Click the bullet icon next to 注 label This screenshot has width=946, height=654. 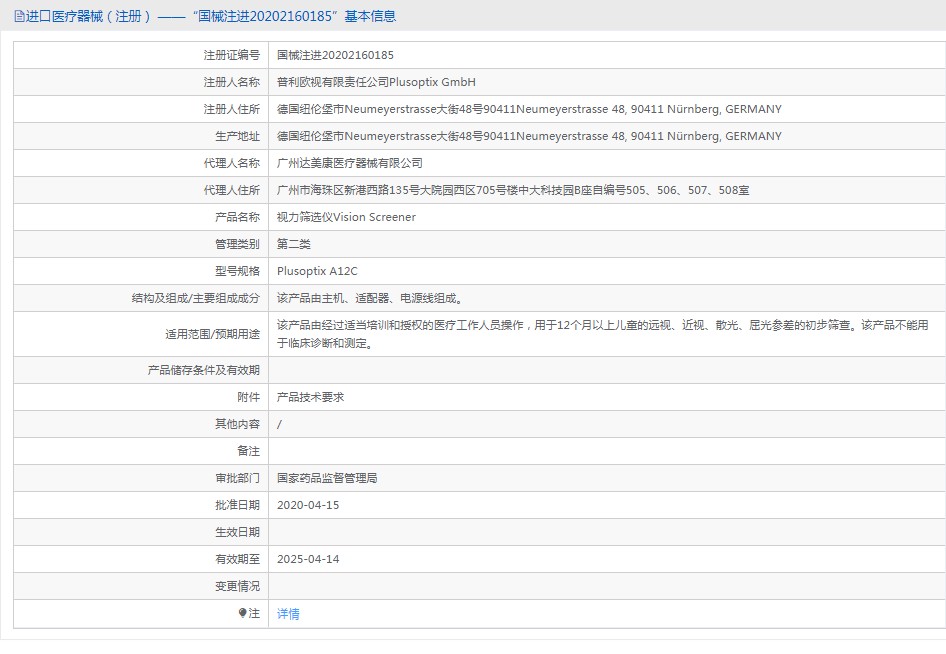(x=242, y=613)
